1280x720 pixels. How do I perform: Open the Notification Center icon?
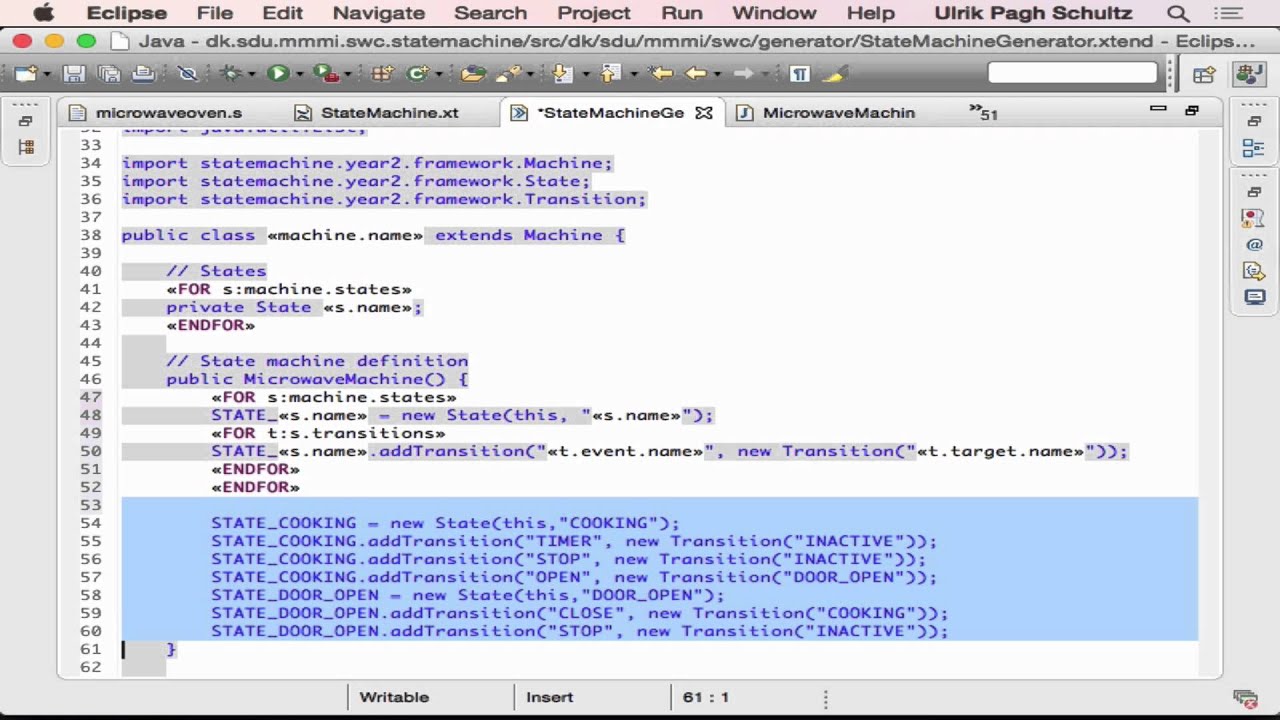pos(1228,13)
